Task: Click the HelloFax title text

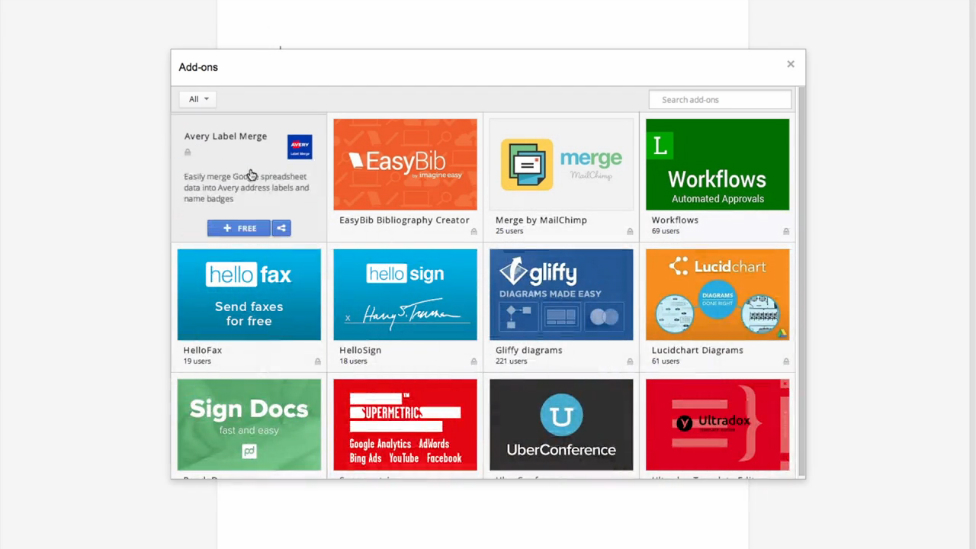Action: coord(202,350)
